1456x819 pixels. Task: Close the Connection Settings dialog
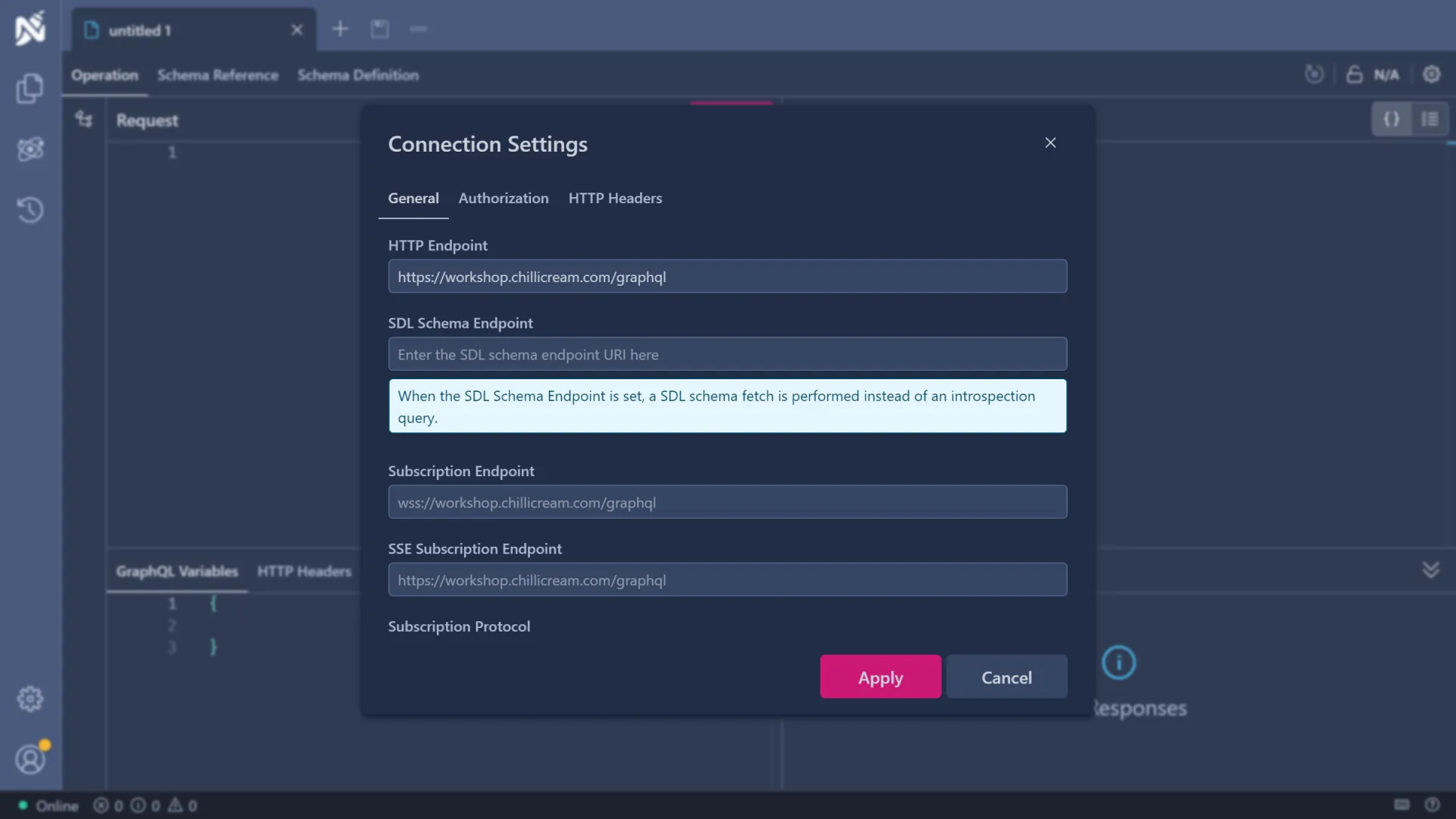tap(1050, 143)
